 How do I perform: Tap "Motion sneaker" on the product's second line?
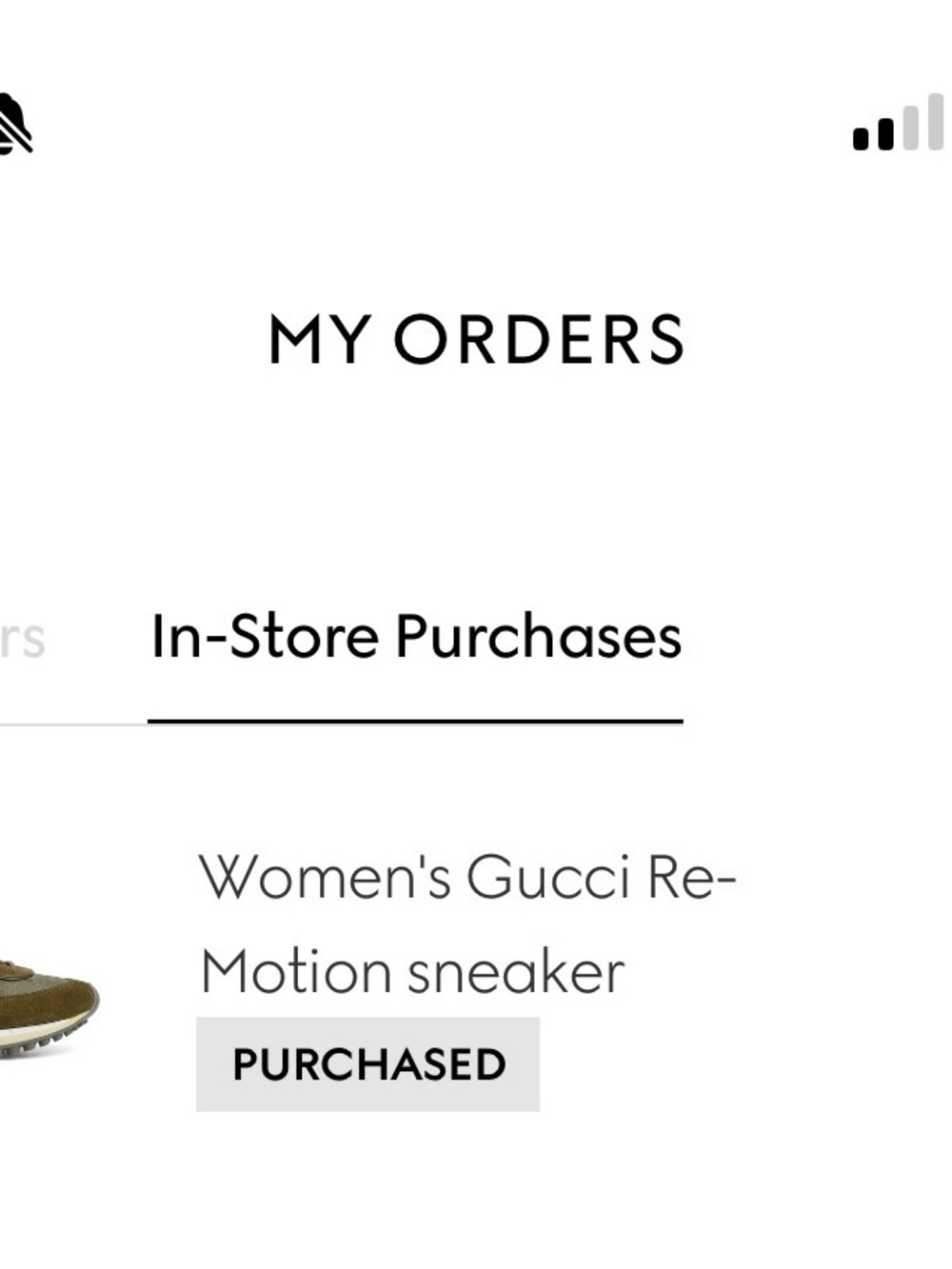click(412, 972)
